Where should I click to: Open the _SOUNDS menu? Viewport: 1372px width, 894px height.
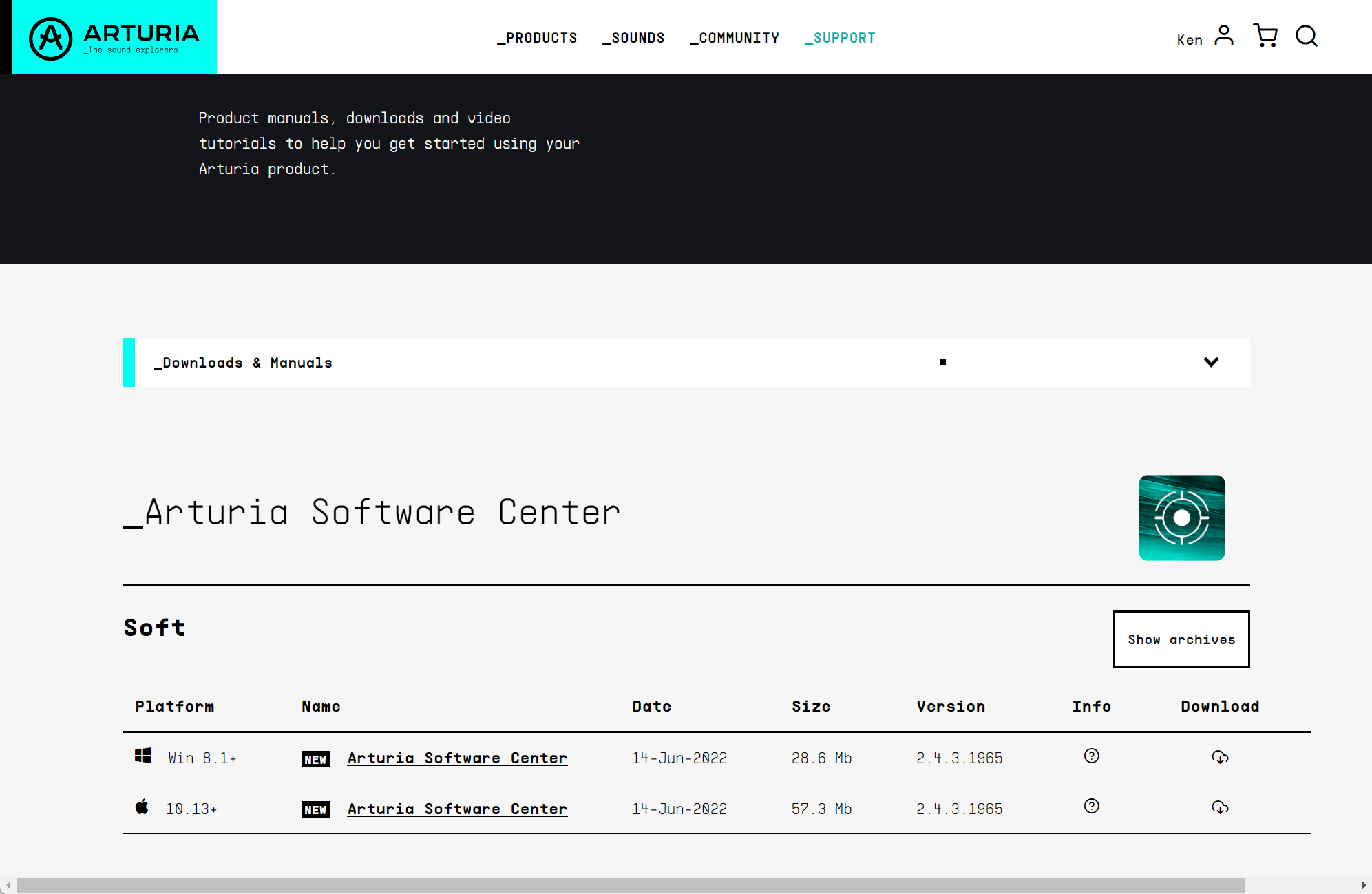[x=633, y=38]
